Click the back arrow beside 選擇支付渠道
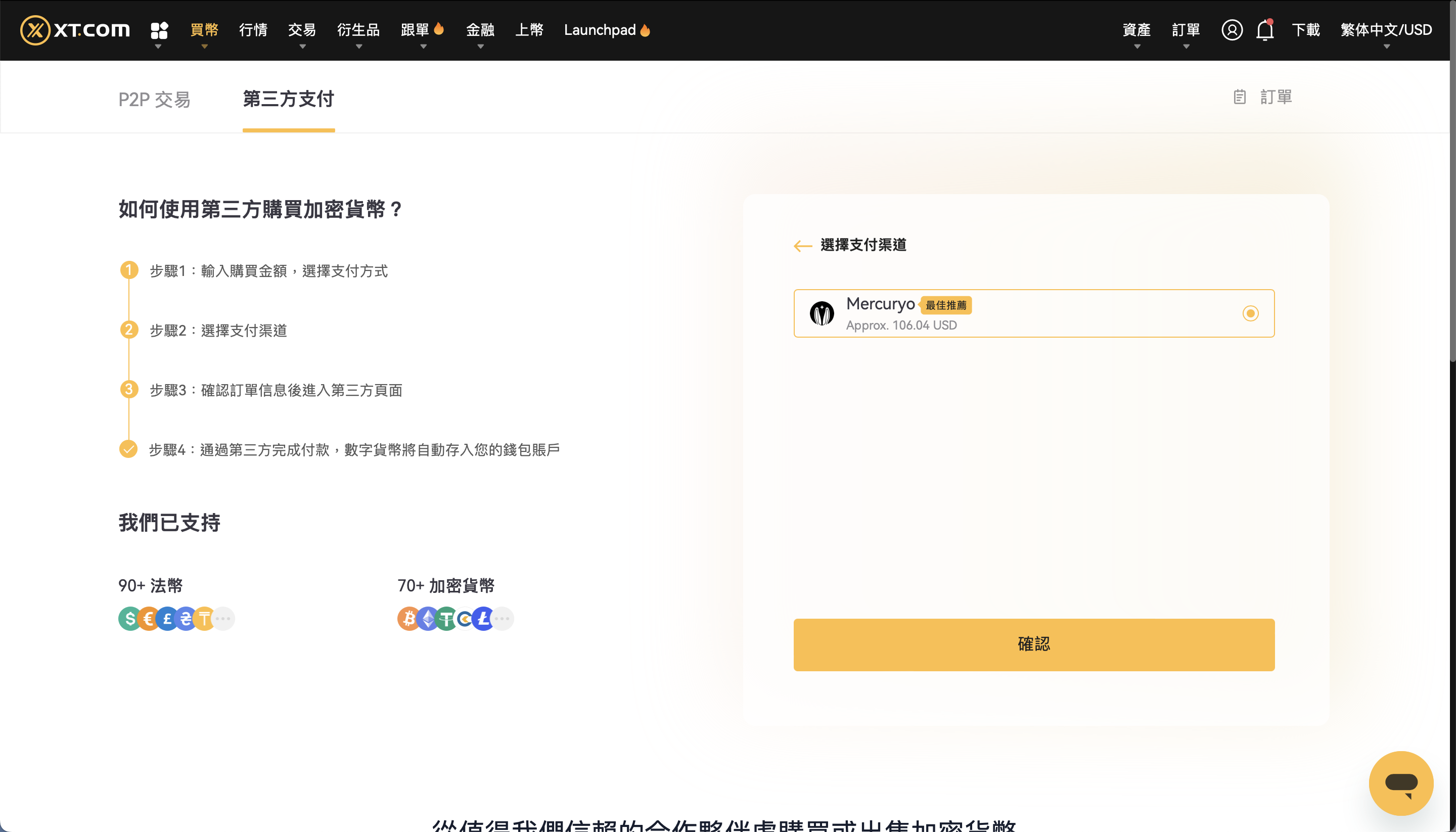This screenshot has height=832, width=1456. coord(803,246)
